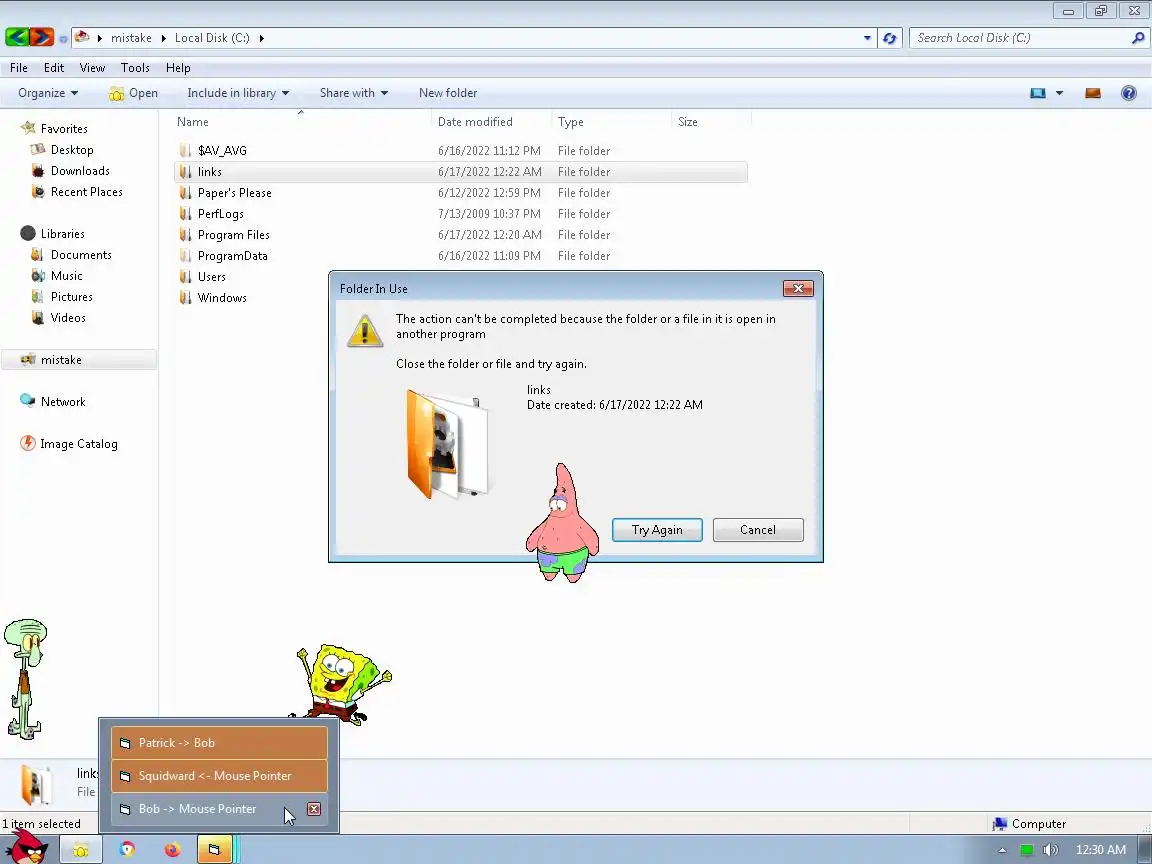Screen dimensions: 1152x864
Task: Open Desktop in the navigation pane
Action: 72,150
